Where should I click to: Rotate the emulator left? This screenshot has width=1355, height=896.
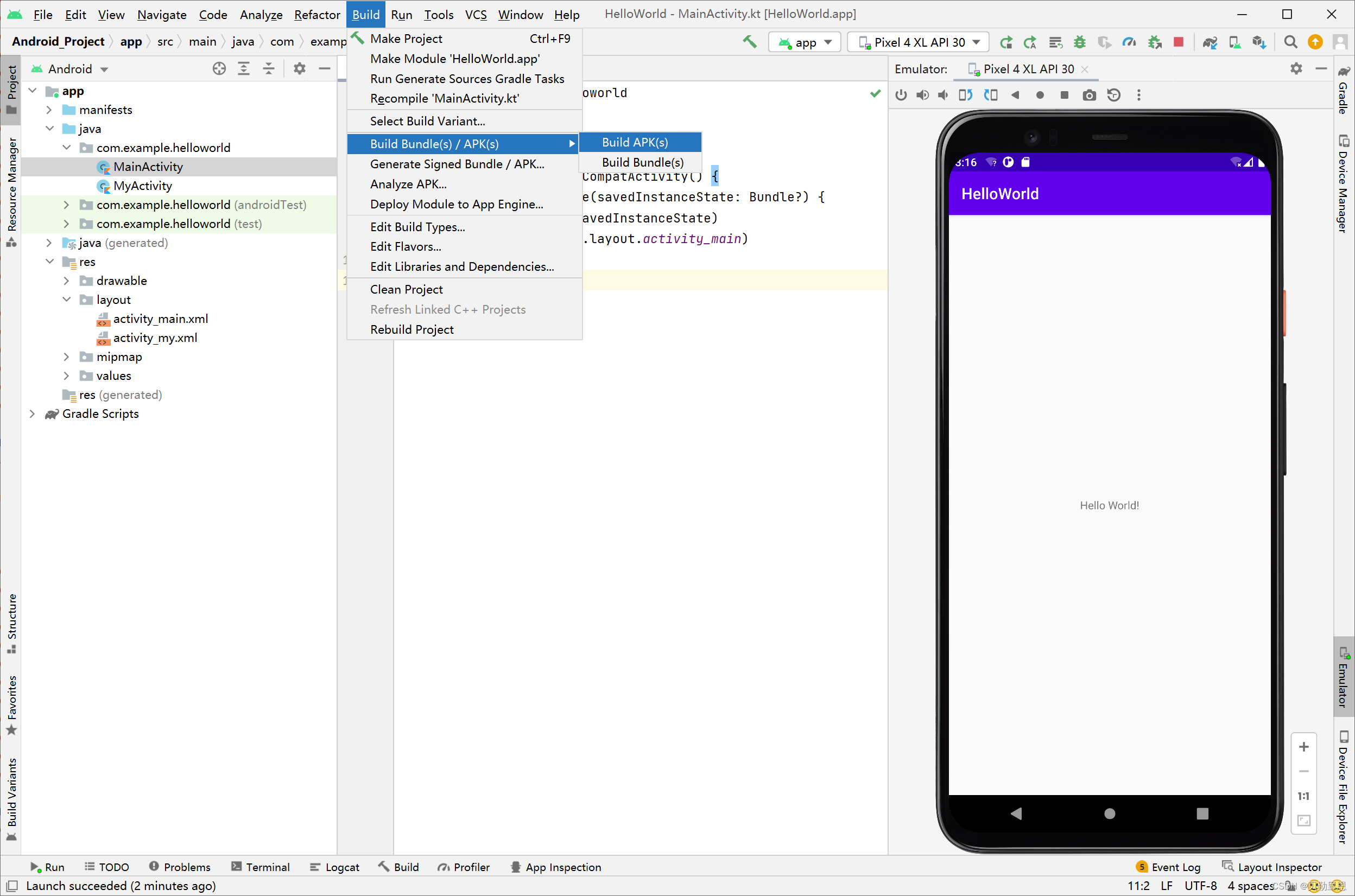point(965,95)
